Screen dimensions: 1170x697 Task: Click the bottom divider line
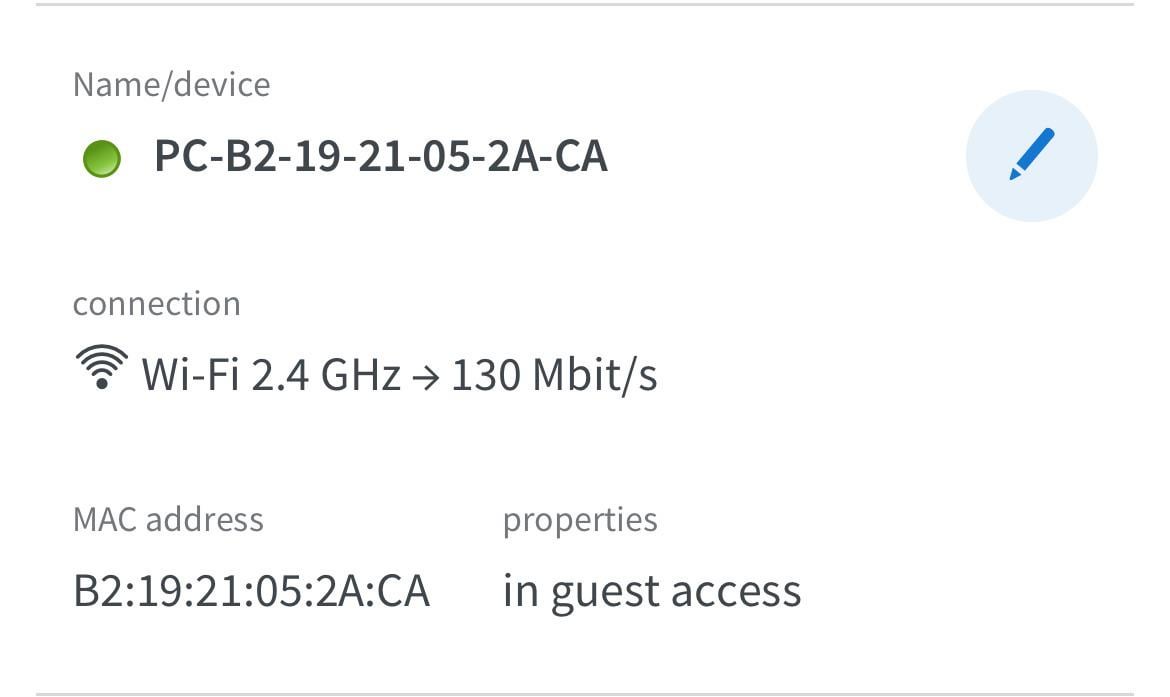585,693
